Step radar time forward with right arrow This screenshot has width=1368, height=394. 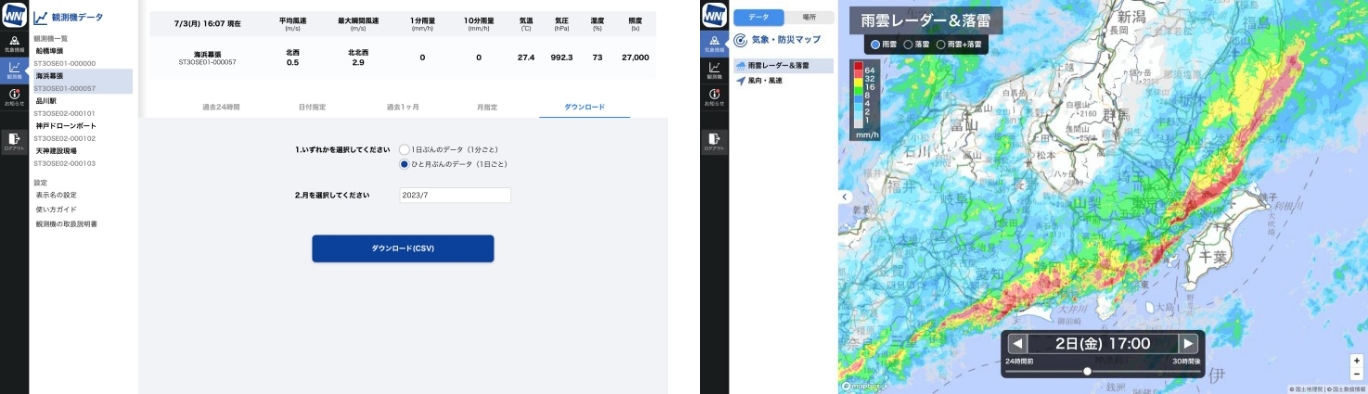point(1188,343)
